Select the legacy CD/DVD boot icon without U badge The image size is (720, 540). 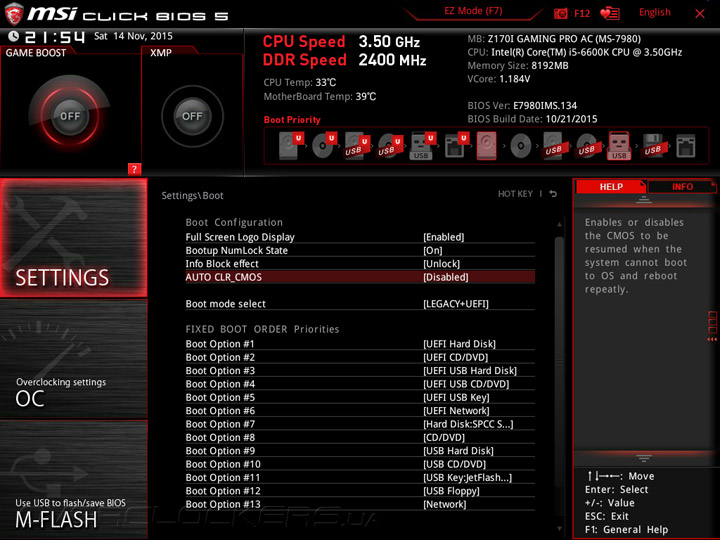point(521,146)
